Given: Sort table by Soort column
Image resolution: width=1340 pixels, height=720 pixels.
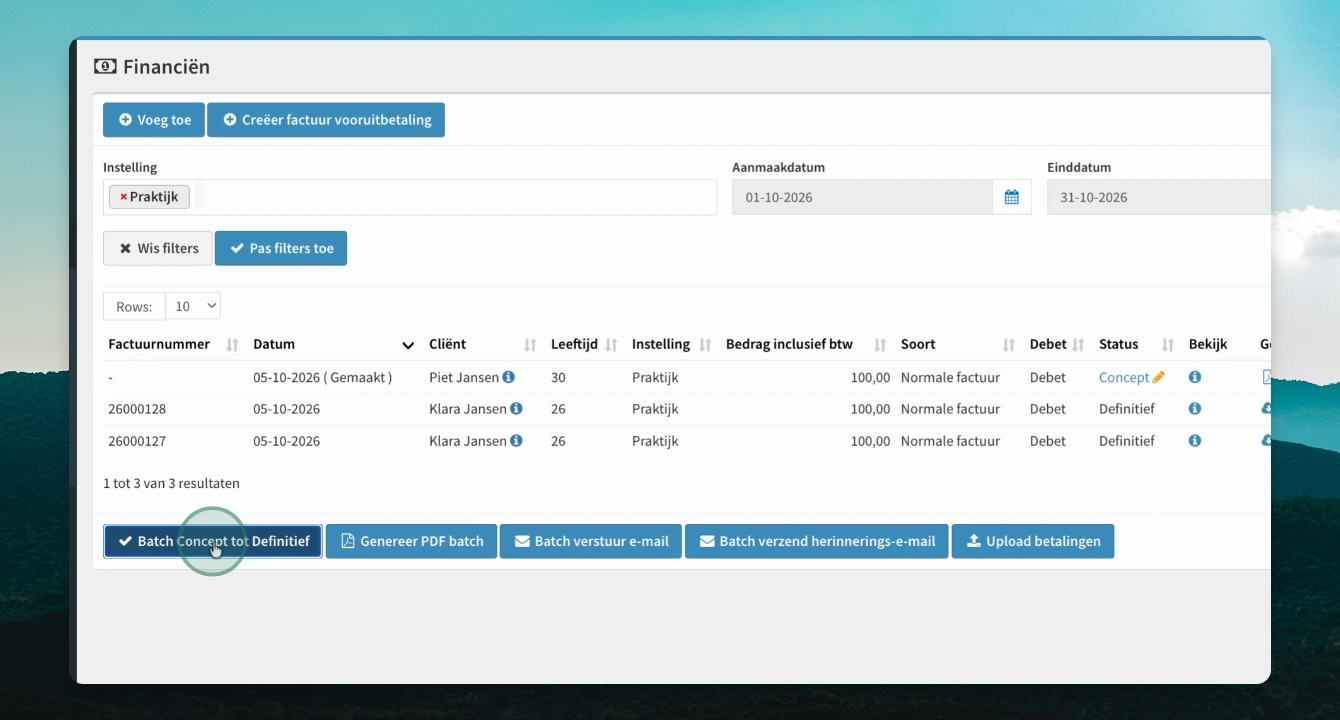Looking at the screenshot, I should 1009,345.
